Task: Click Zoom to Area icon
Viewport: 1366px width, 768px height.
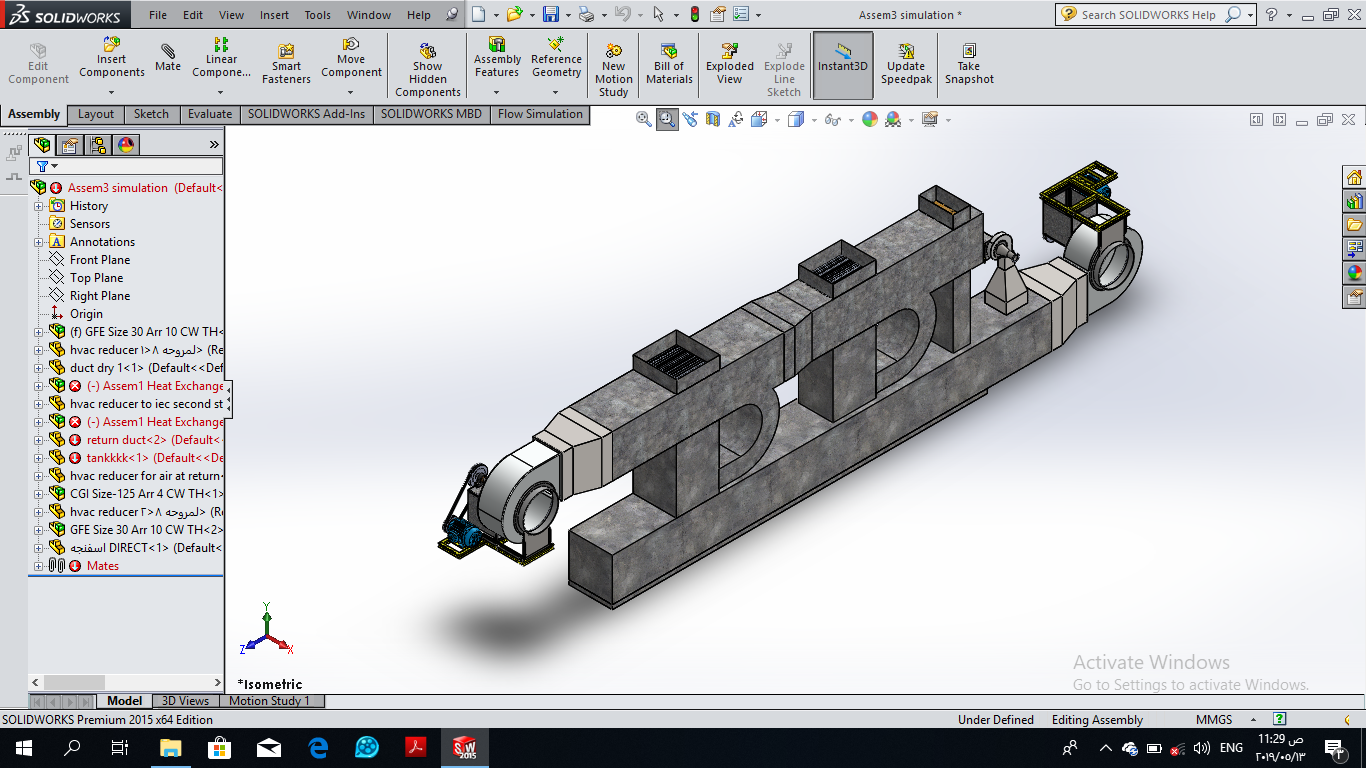Action: 667,119
